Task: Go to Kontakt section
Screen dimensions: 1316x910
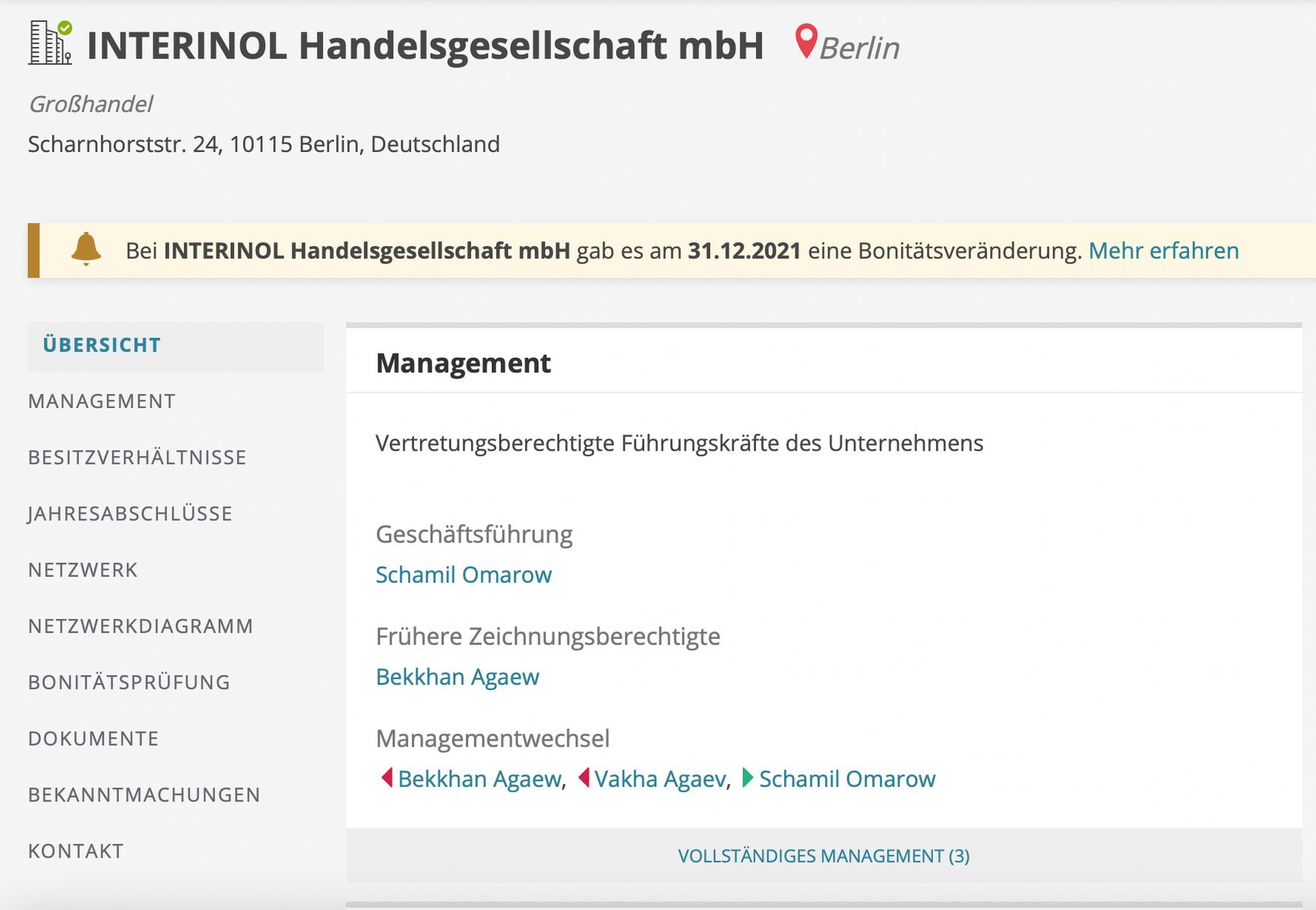Action: click(x=76, y=852)
